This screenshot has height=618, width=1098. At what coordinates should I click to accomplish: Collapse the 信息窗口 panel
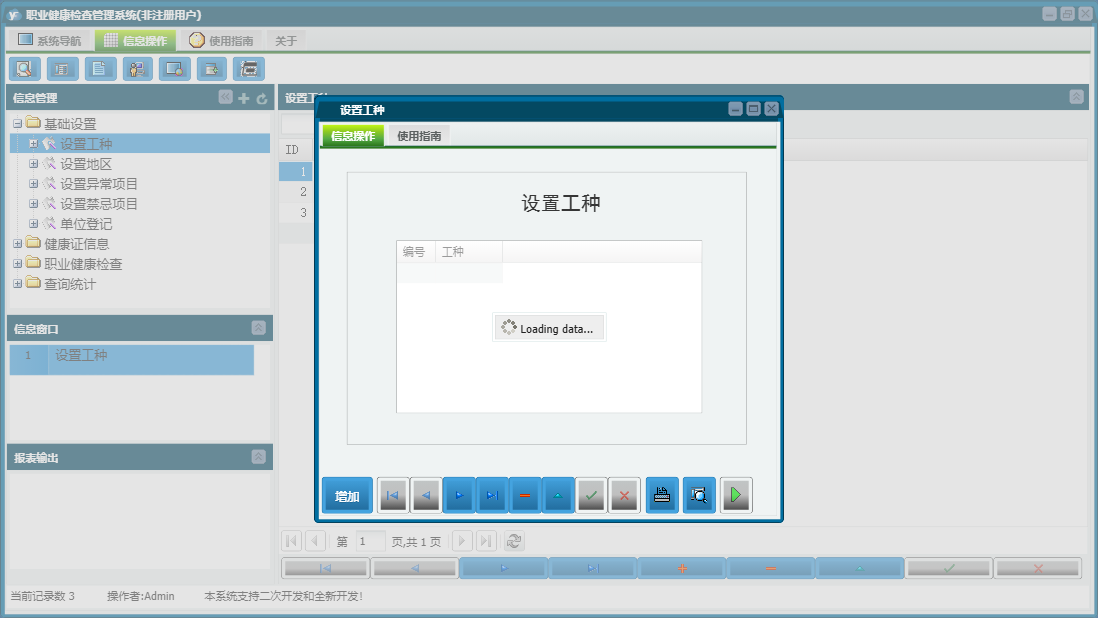pyautogui.click(x=258, y=328)
